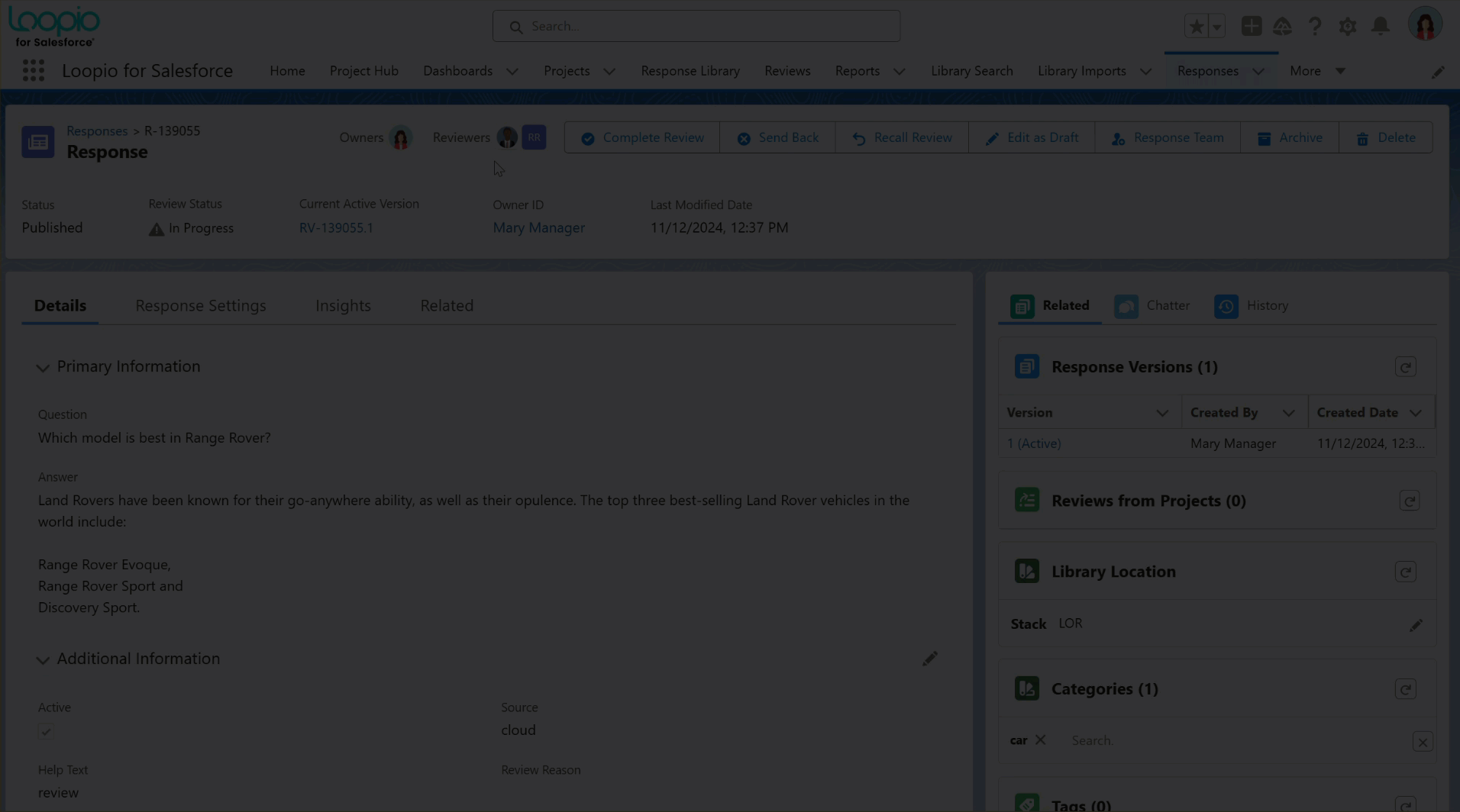The image size is (1460, 812).
Task: Click the Reviews from Projects section icon
Action: (x=1026, y=501)
